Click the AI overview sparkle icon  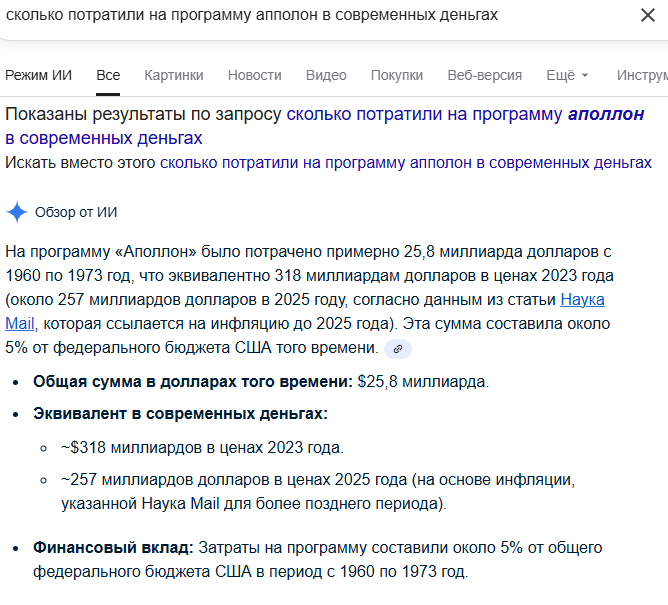17,212
